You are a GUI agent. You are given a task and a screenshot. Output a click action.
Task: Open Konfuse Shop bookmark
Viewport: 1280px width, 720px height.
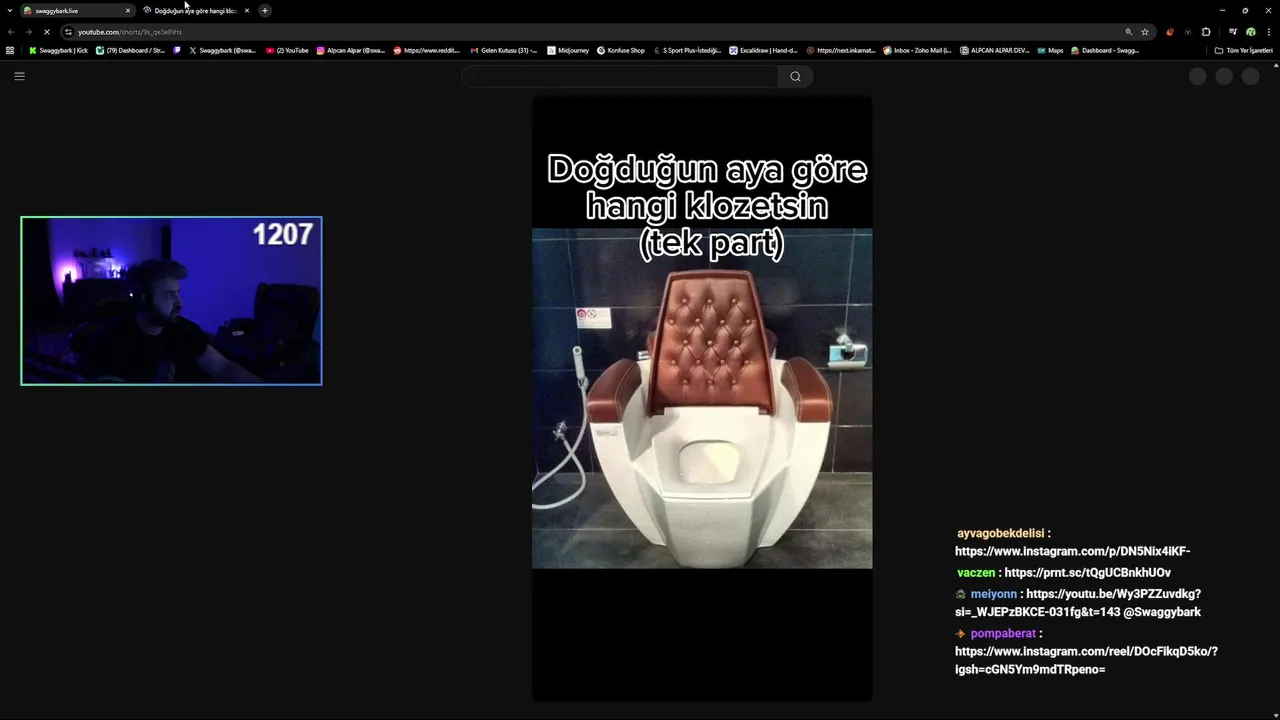tap(621, 50)
